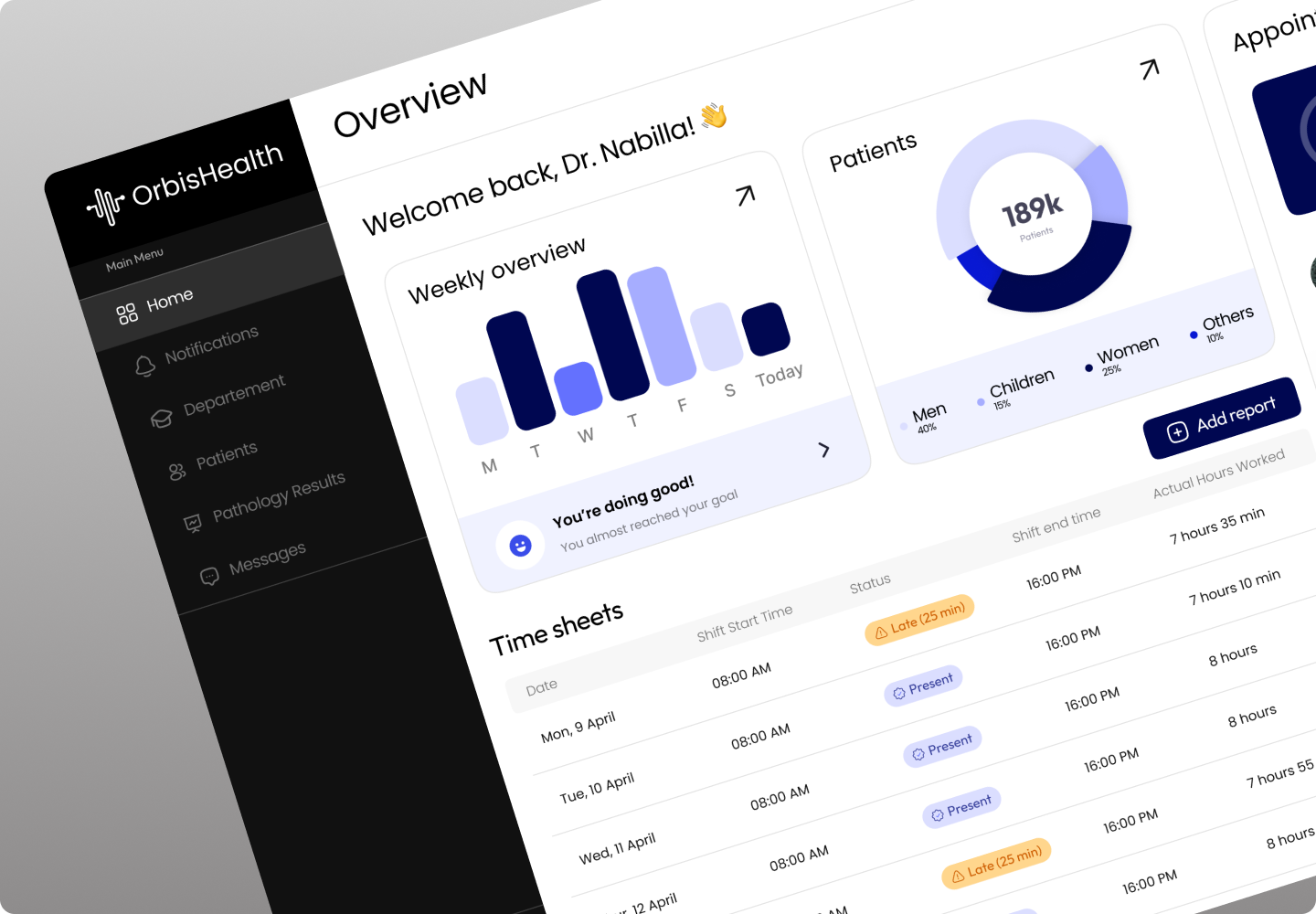Click the 7 hours 35 min cell
This screenshot has width=1316, height=914.
pos(1217,526)
